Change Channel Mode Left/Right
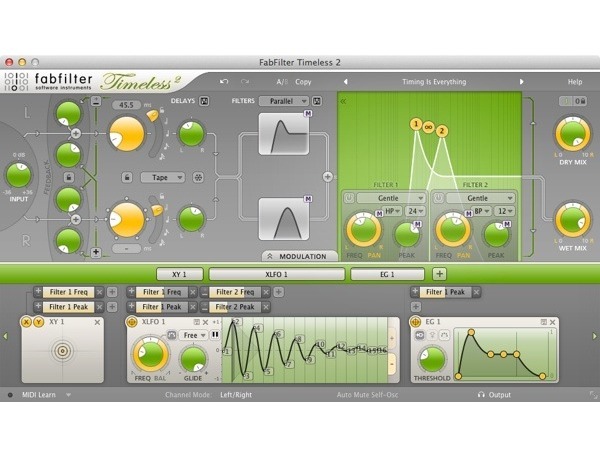Screen dimensions: 600x458 pyautogui.click(x=236, y=394)
